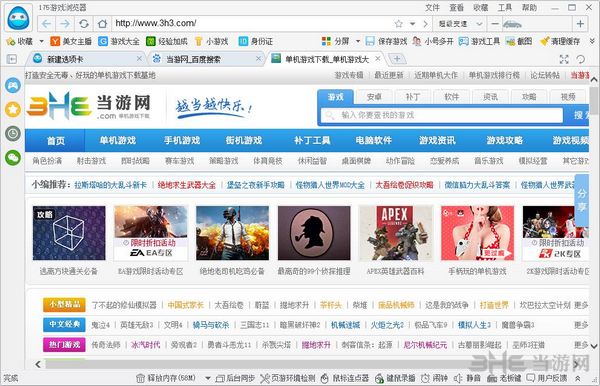Open history via the clock sidebar icon
Image resolution: width=600 pixels, height=386 pixels.
coord(13,134)
